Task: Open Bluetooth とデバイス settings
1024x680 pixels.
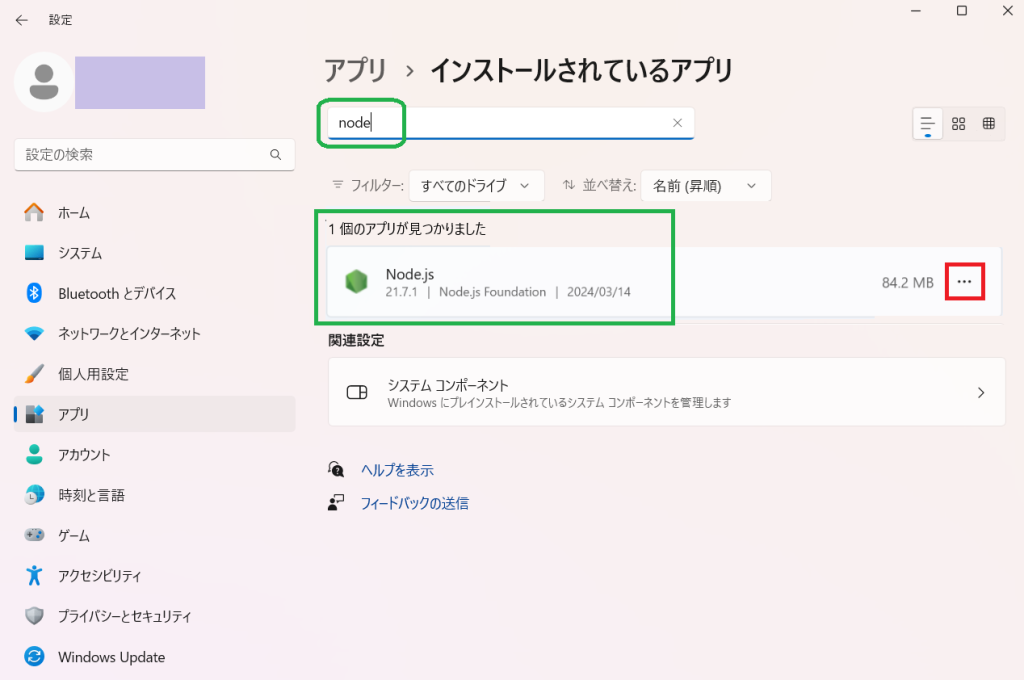Action: click(x=117, y=293)
